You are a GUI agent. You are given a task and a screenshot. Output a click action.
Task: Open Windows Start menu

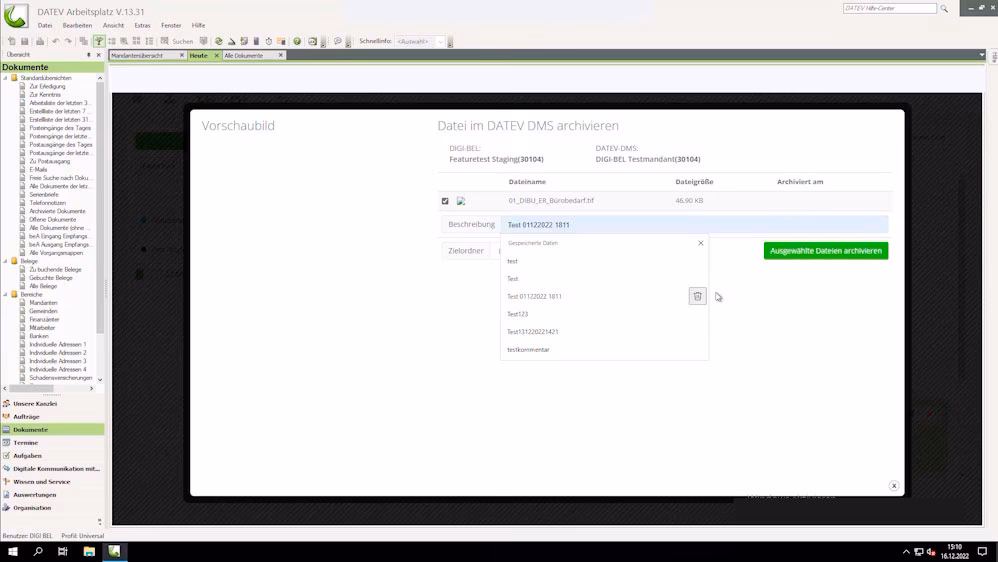pos(13,551)
